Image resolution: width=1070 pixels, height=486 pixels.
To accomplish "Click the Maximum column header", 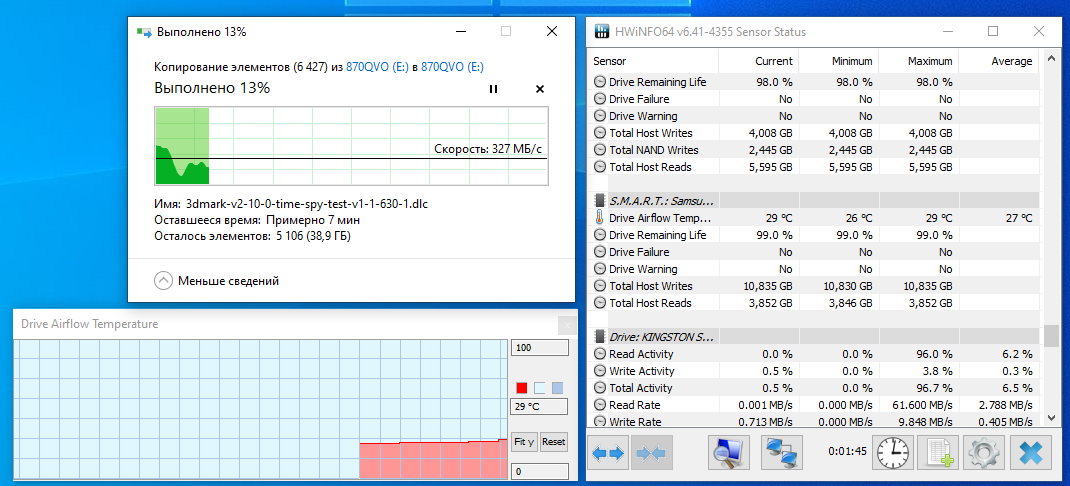I will (919, 61).
